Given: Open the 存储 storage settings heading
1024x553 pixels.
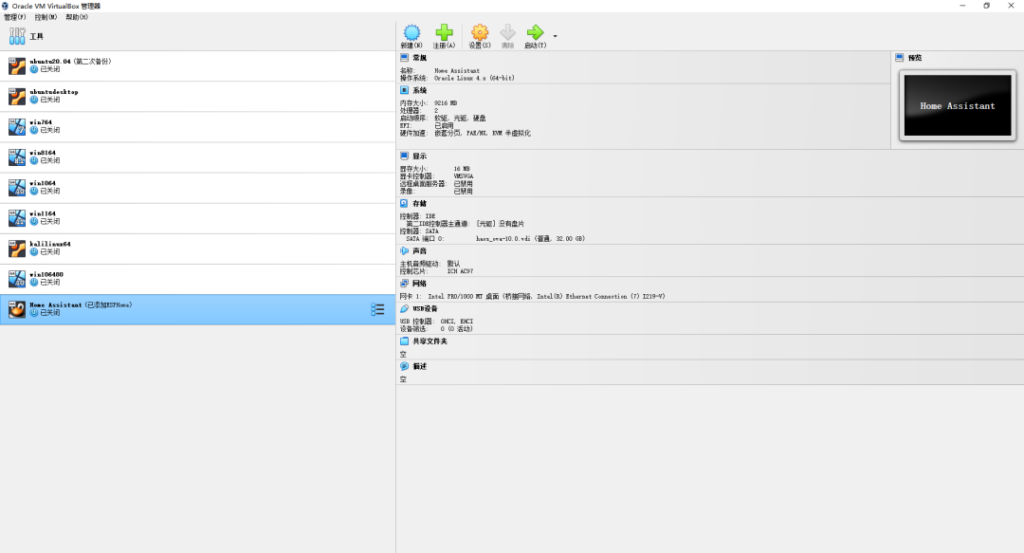Looking at the screenshot, I should click(419, 204).
